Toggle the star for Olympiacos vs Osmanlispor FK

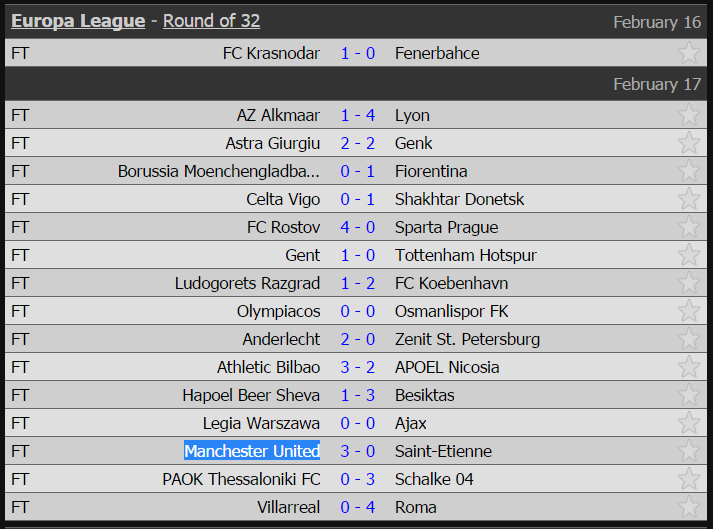[x=689, y=311]
